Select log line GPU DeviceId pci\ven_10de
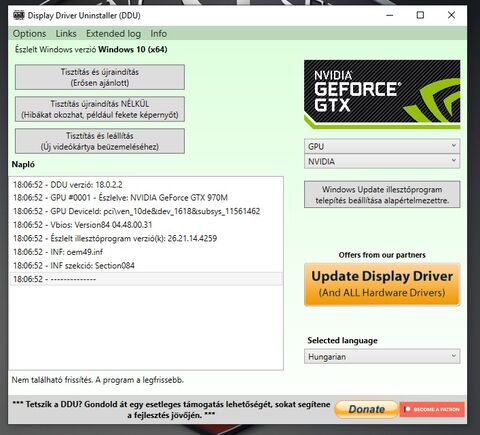Viewport: 480px width, 435px height. (146, 211)
